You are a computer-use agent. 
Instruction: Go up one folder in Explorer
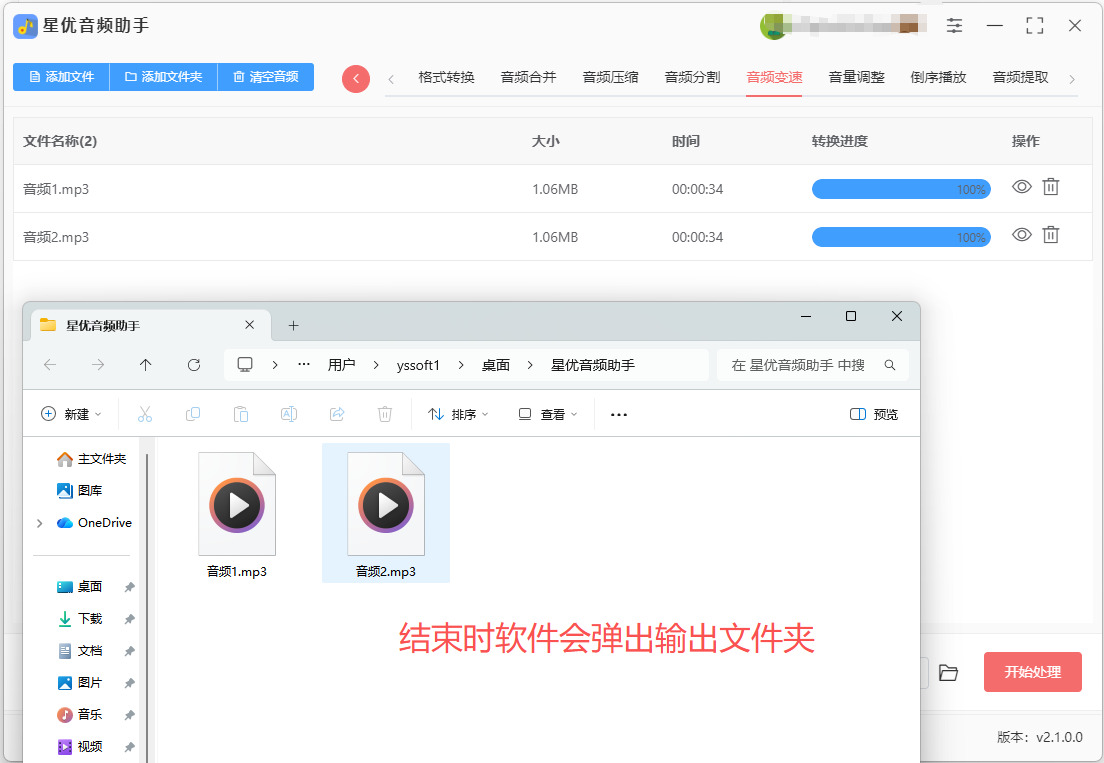pos(146,365)
